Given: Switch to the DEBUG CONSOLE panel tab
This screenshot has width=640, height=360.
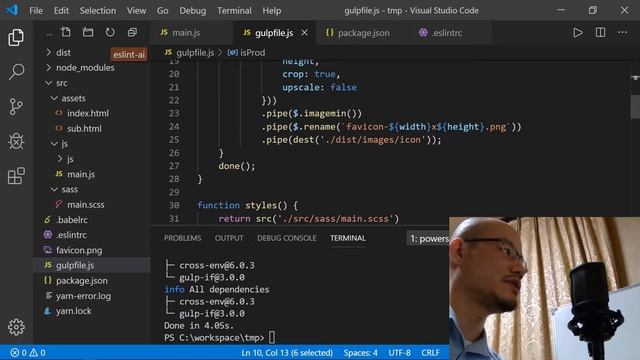Looking at the screenshot, I should (x=287, y=238).
